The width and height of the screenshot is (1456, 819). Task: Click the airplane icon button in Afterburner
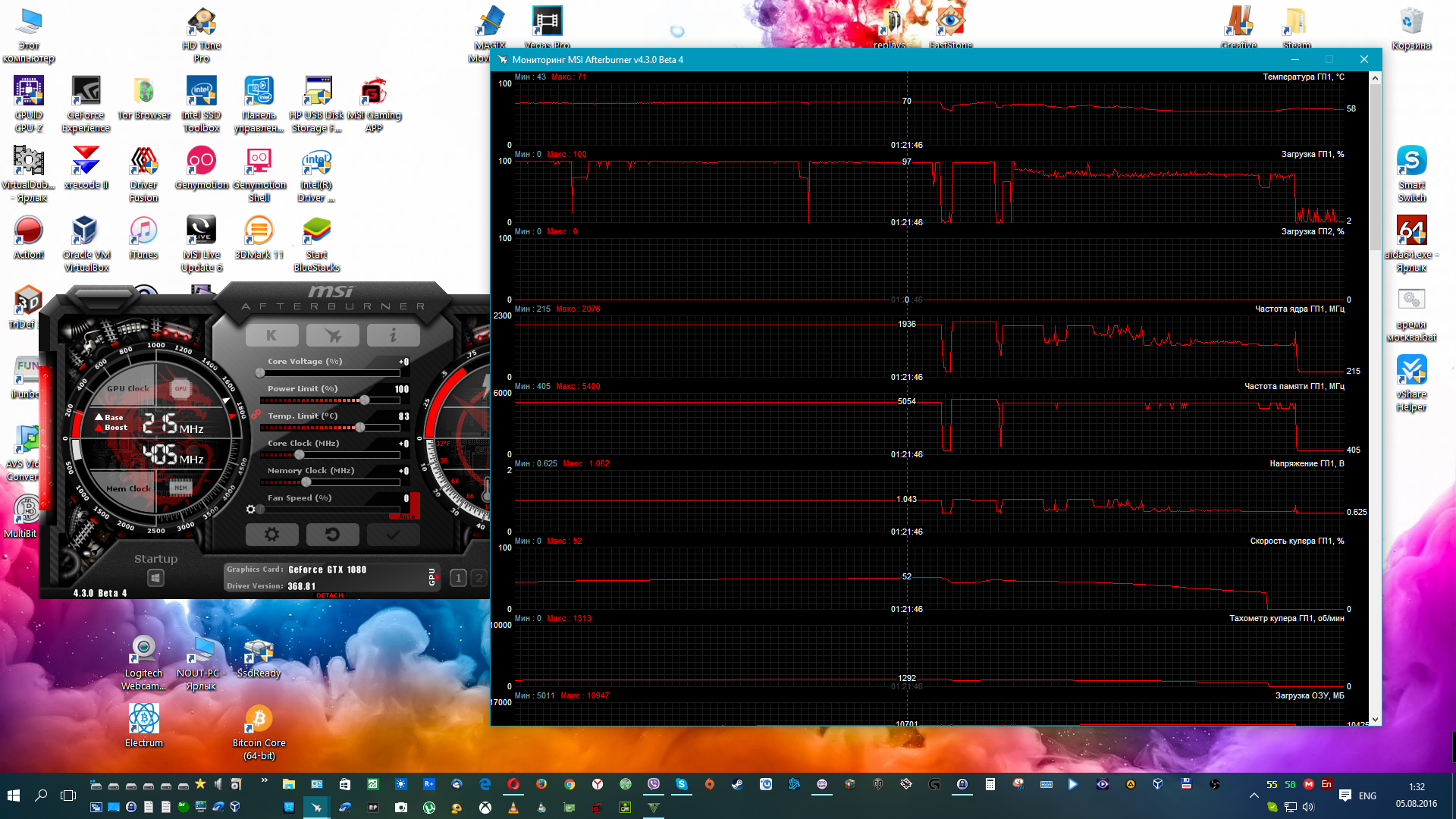point(332,335)
